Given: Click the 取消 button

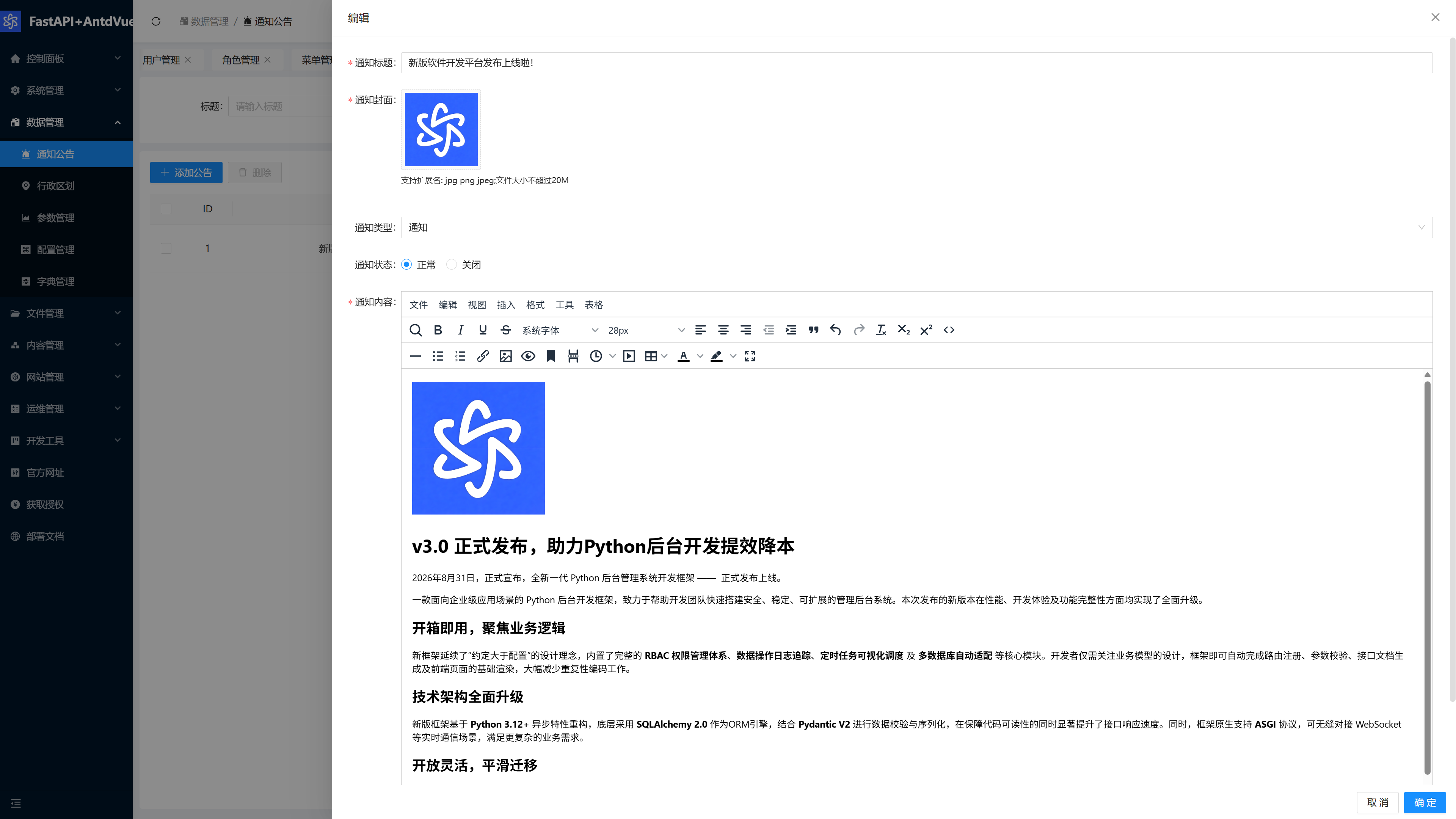Looking at the screenshot, I should (x=1378, y=803).
